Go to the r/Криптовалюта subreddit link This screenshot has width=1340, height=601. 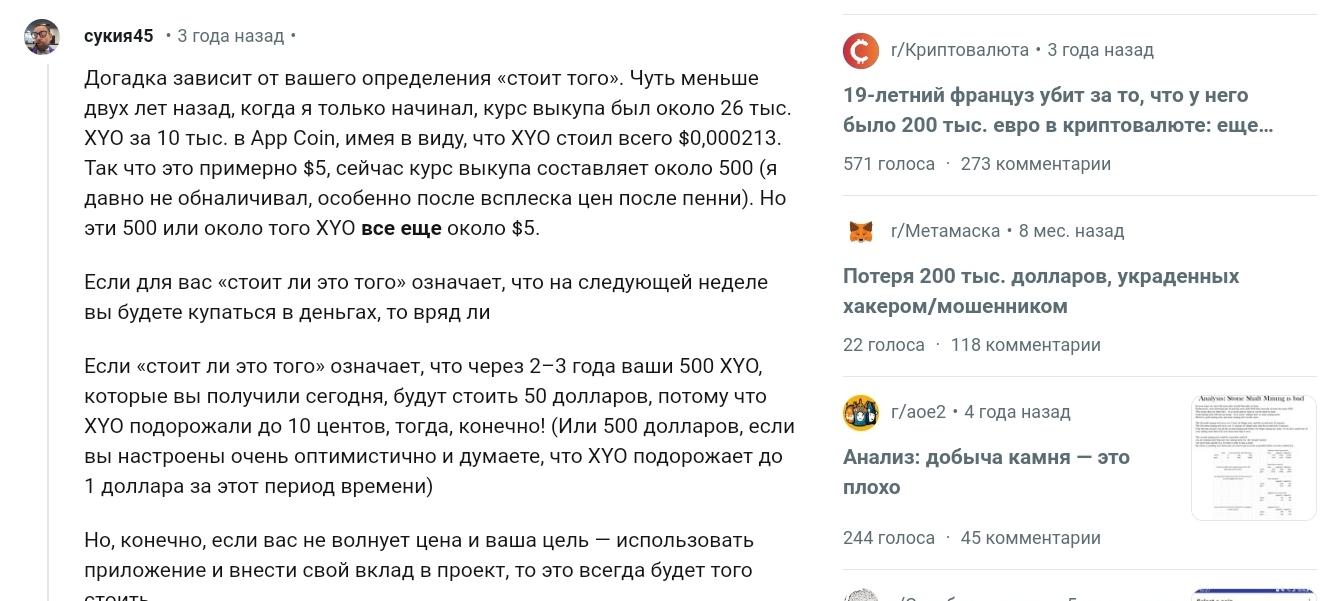click(960, 50)
